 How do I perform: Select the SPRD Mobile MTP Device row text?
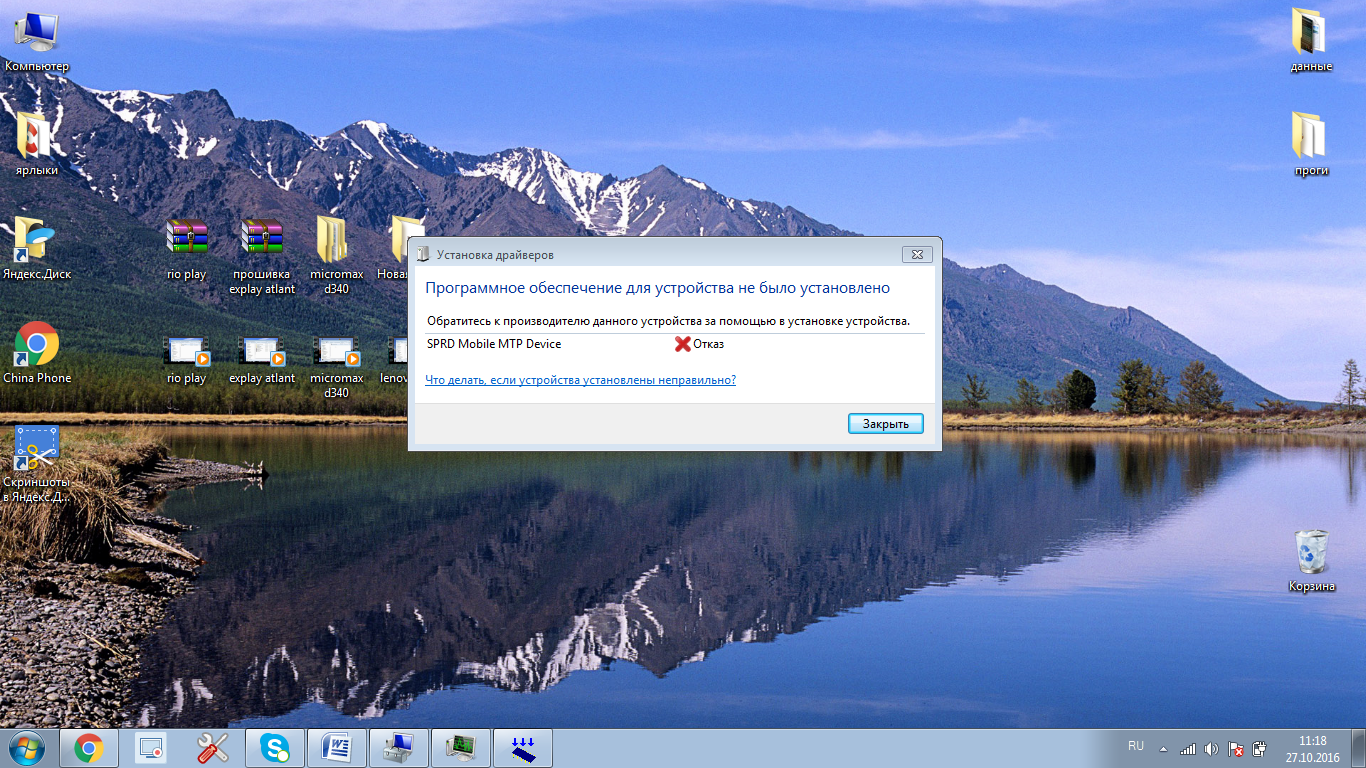(x=494, y=344)
